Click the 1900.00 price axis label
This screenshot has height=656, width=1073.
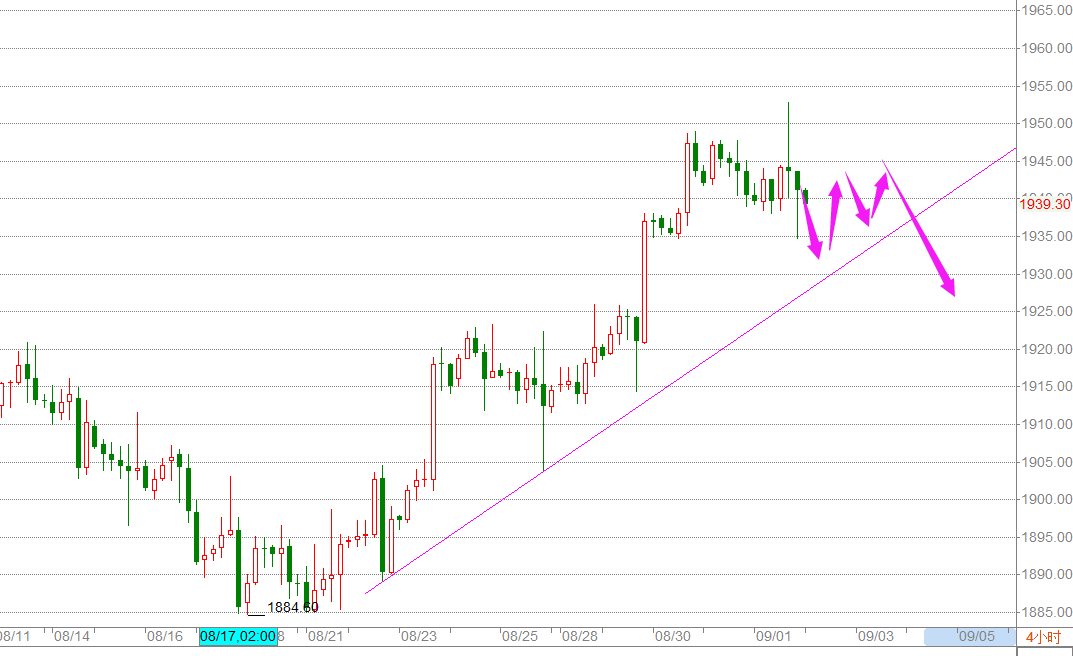[1046, 499]
